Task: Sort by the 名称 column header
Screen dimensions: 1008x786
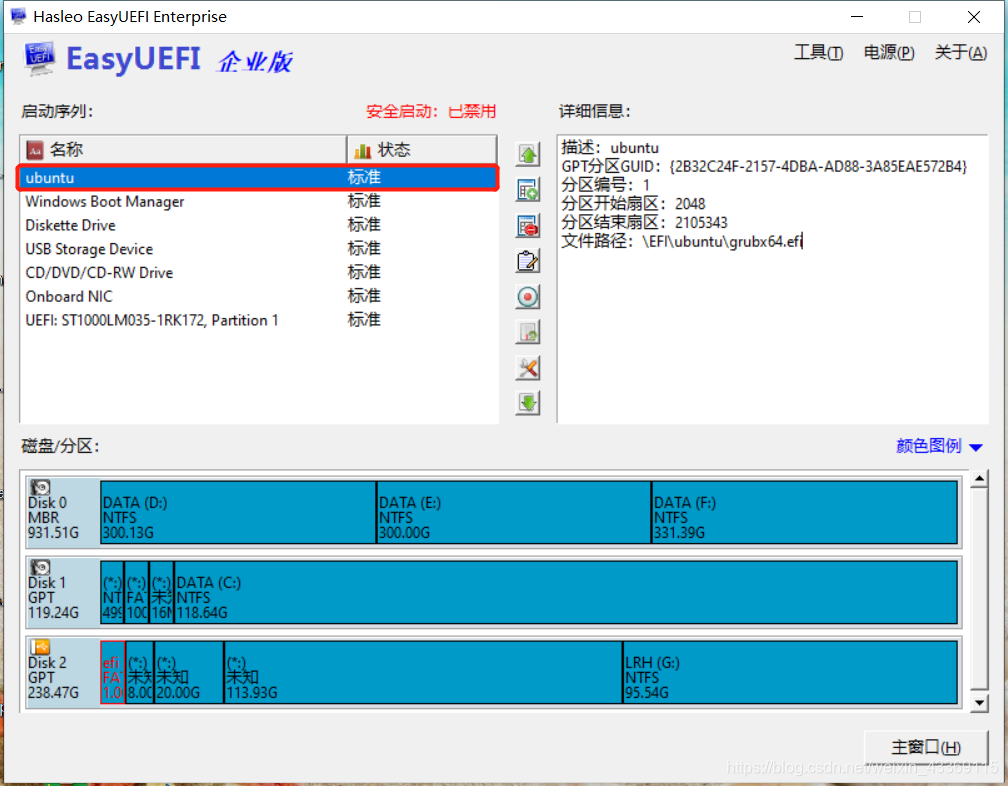Action: coord(183,150)
